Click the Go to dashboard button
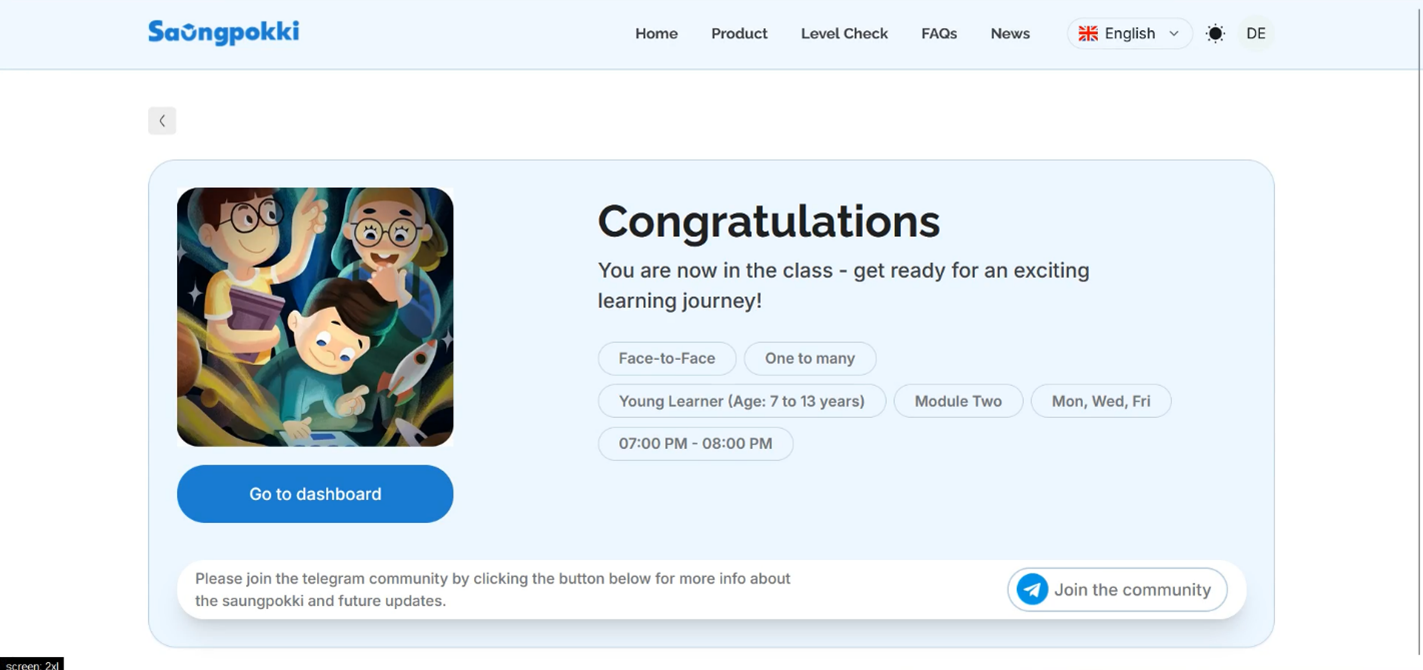1423x670 pixels. tap(315, 494)
